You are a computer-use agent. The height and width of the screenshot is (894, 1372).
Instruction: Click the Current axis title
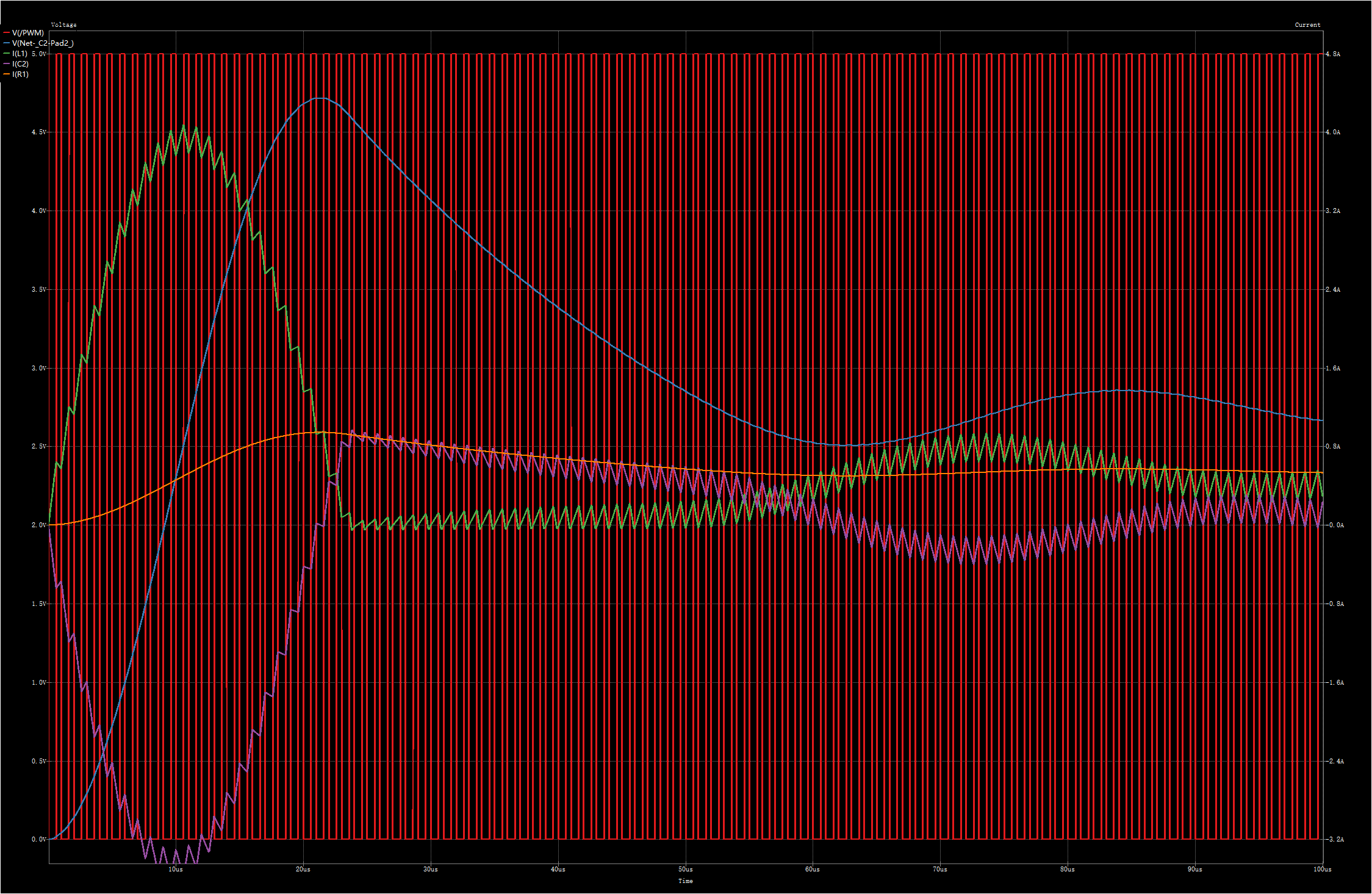(x=1307, y=25)
